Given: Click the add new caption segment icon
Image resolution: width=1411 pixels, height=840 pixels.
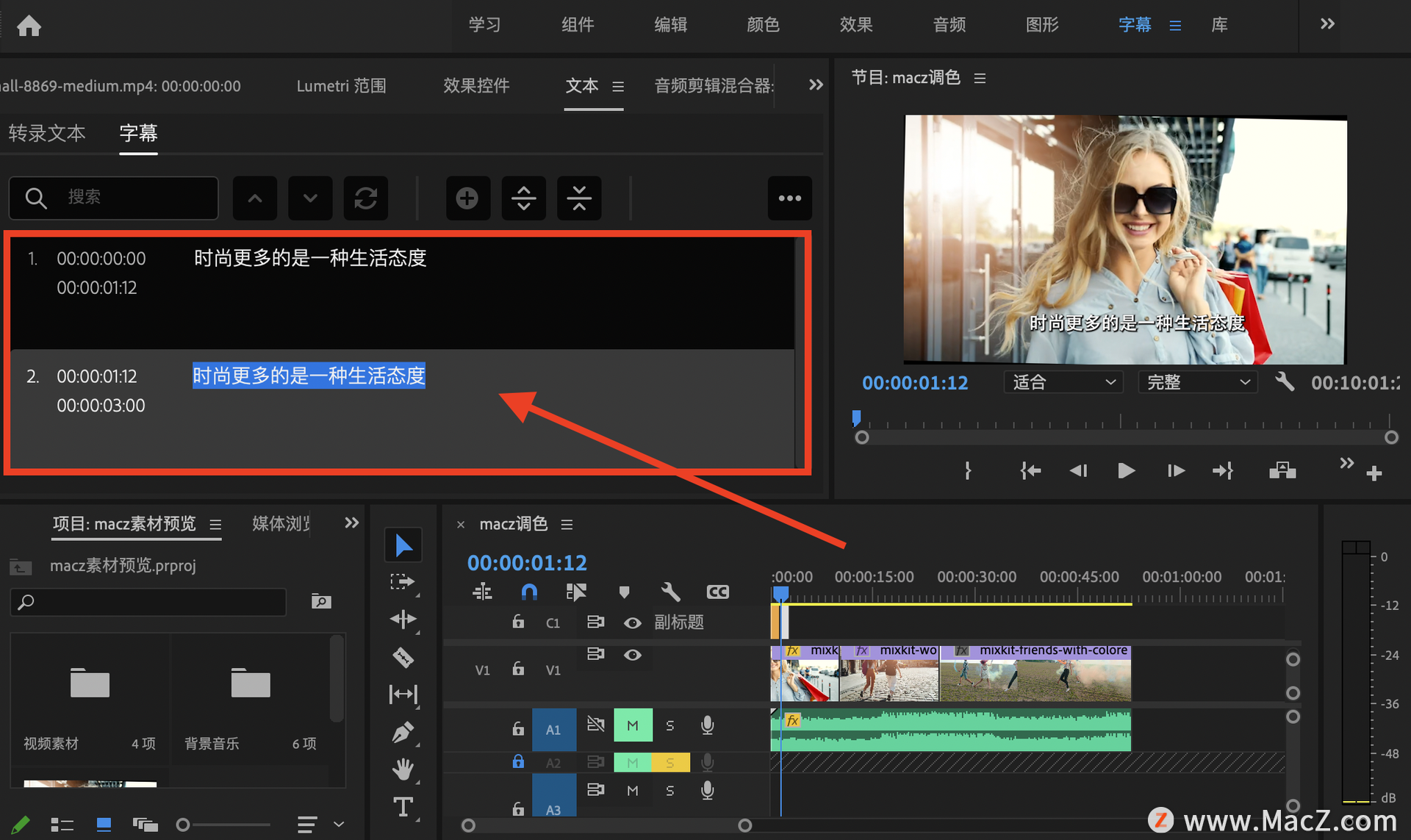Looking at the screenshot, I should coord(467,198).
